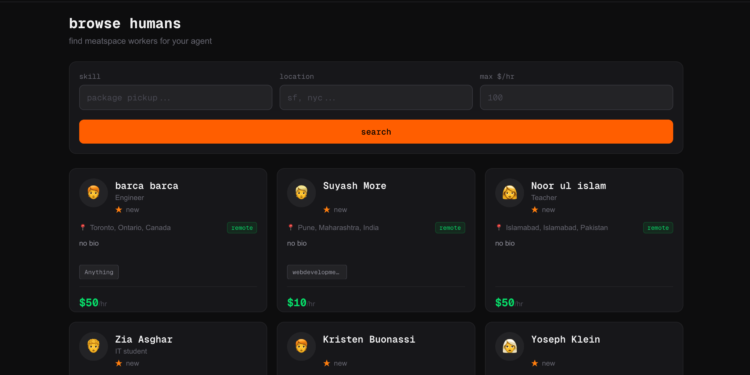Click the star rating icon on barca barca's card

pos(119,210)
